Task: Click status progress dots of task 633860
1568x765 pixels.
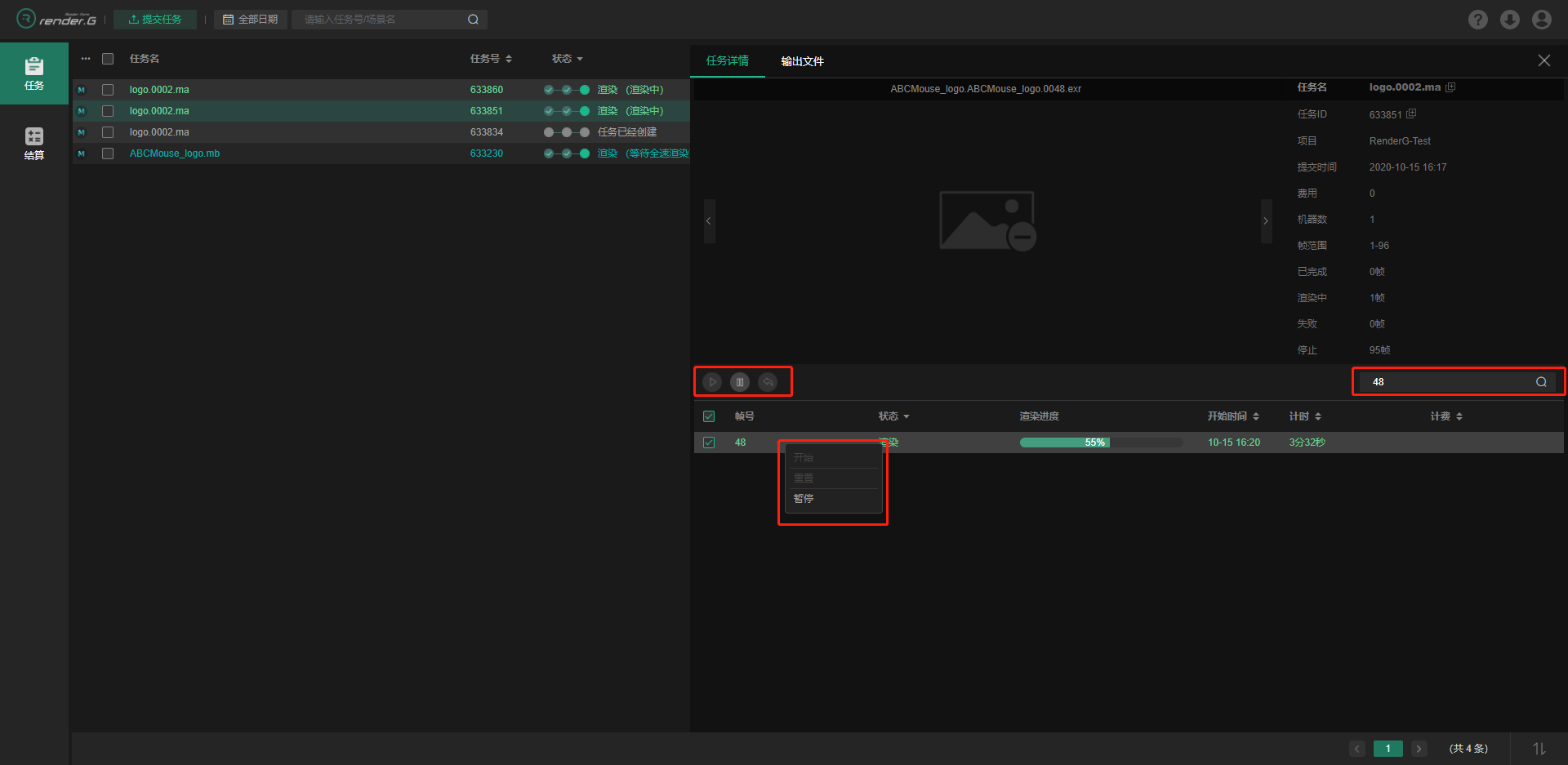Action: pyautogui.click(x=567, y=90)
